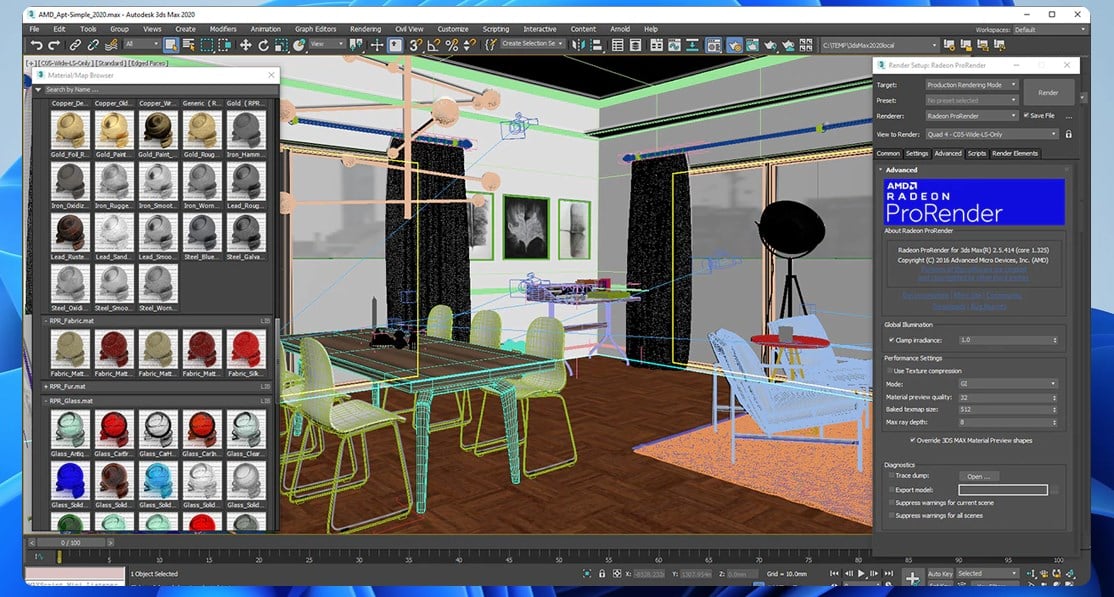The height and width of the screenshot is (597, 1114).
Task: Open the Target Production Rendering Mode dropdown
Action: pos(972,85)
